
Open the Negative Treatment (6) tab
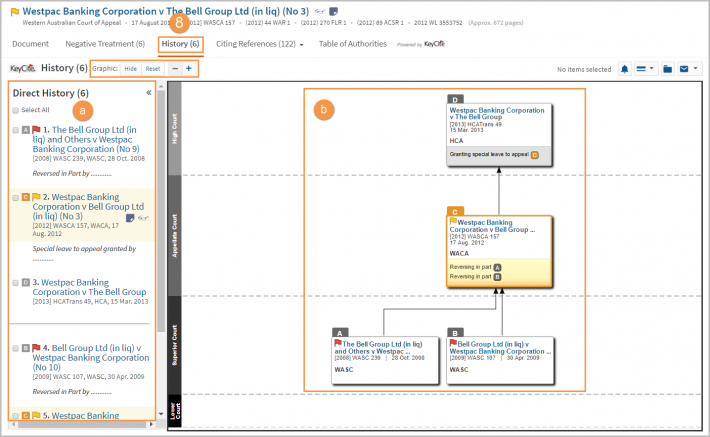(105, 44)
